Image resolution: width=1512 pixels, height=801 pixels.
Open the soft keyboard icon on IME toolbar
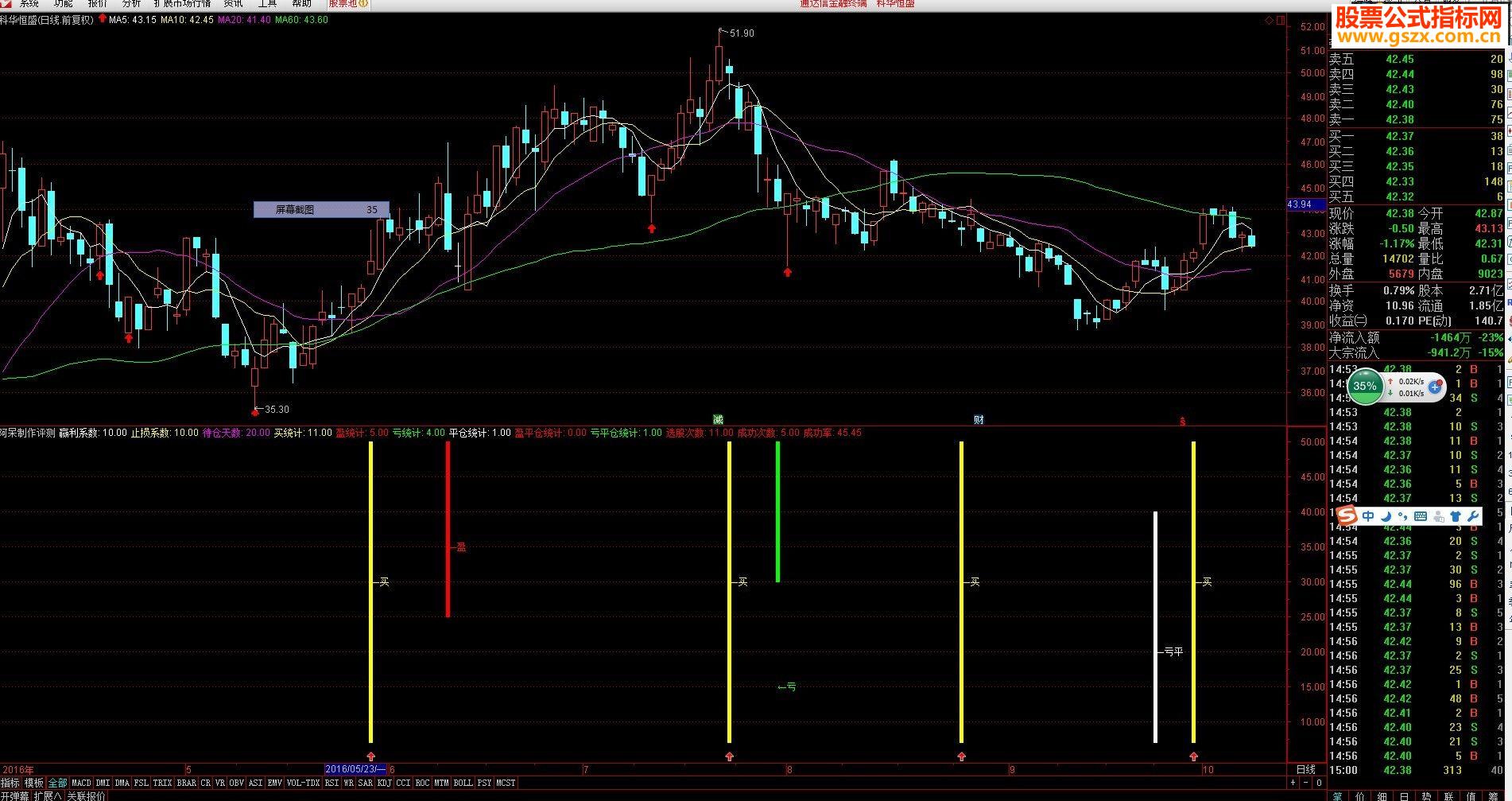click(x=1421, y=516)
